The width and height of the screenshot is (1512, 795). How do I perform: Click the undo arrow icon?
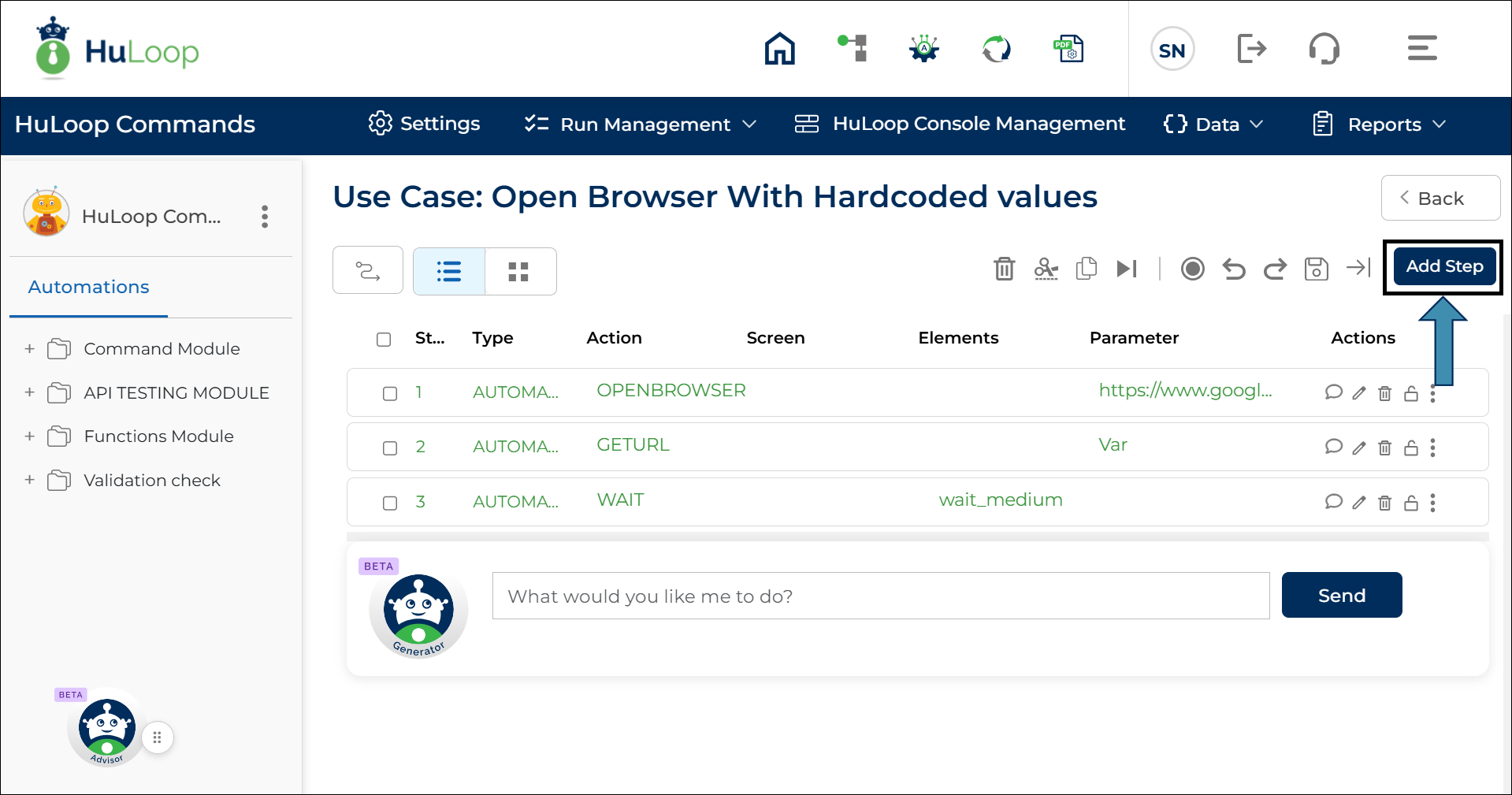click(1233, 269)
